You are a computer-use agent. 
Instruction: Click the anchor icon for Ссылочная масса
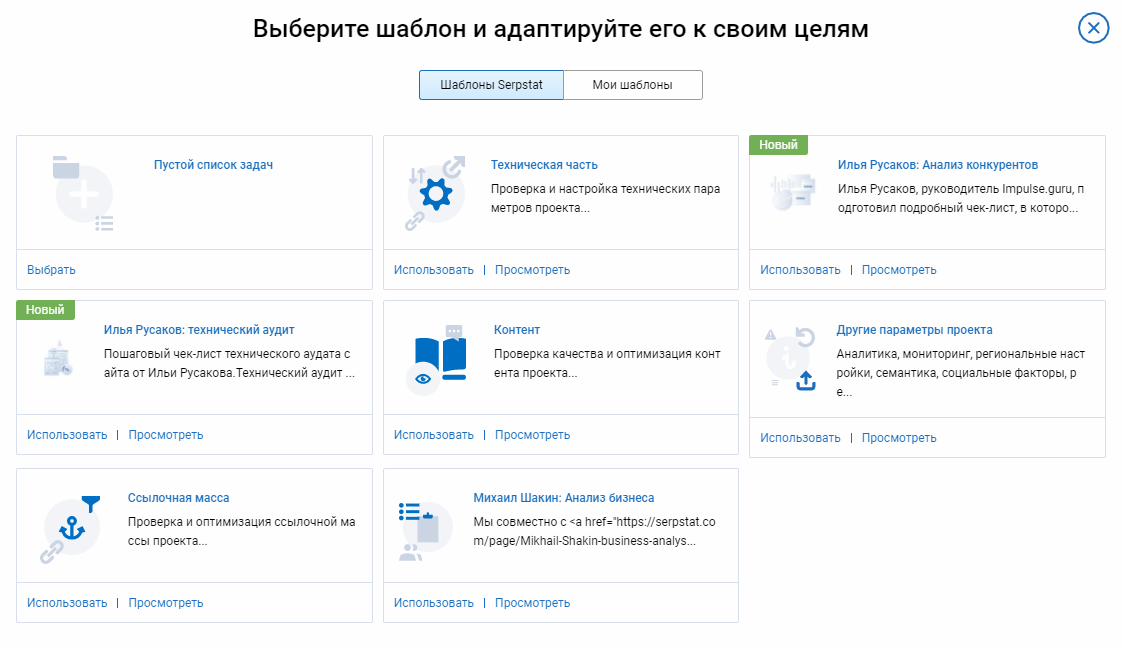point(72,529)
